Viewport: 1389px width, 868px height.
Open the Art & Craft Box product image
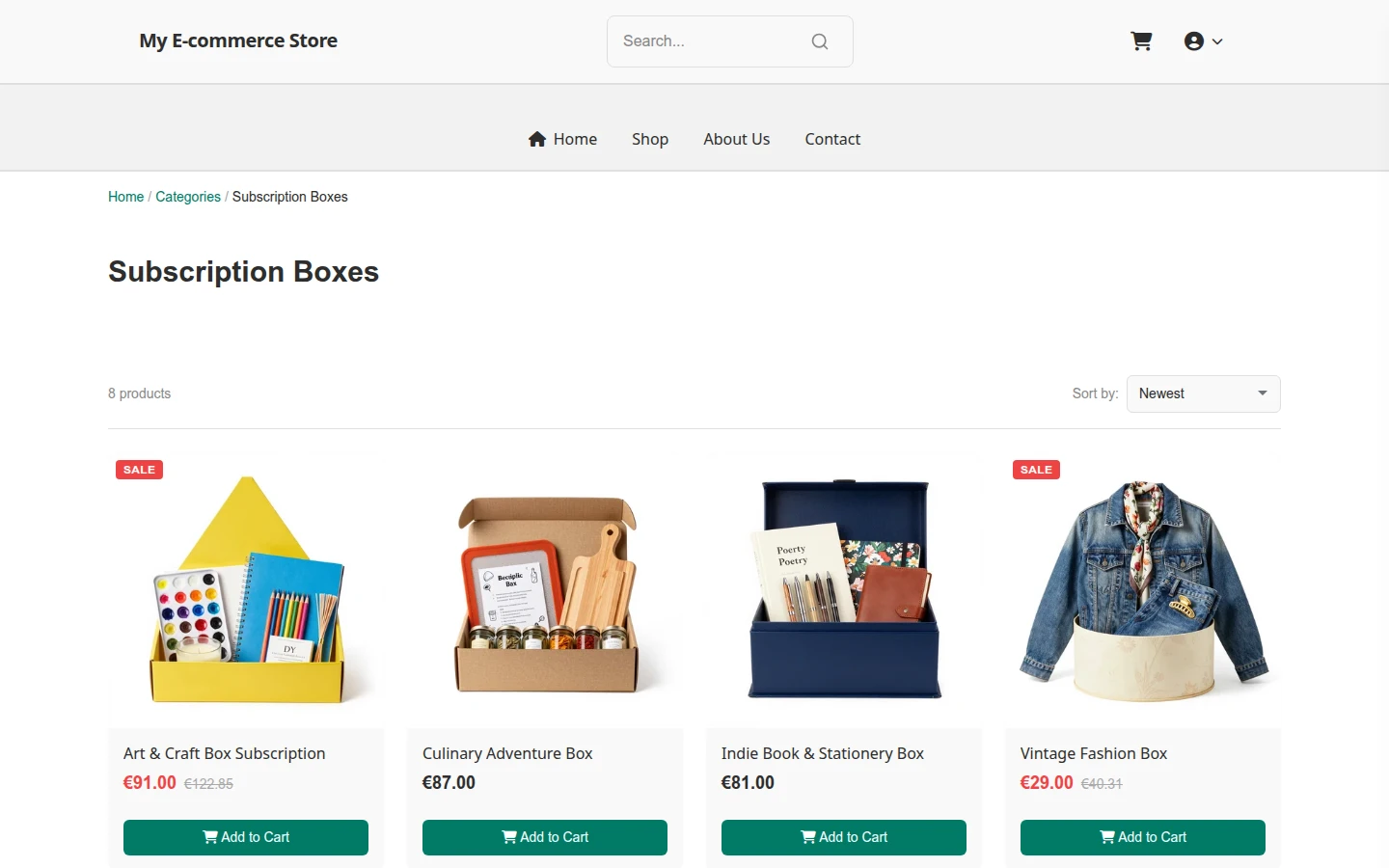click(x=246, y=590)
